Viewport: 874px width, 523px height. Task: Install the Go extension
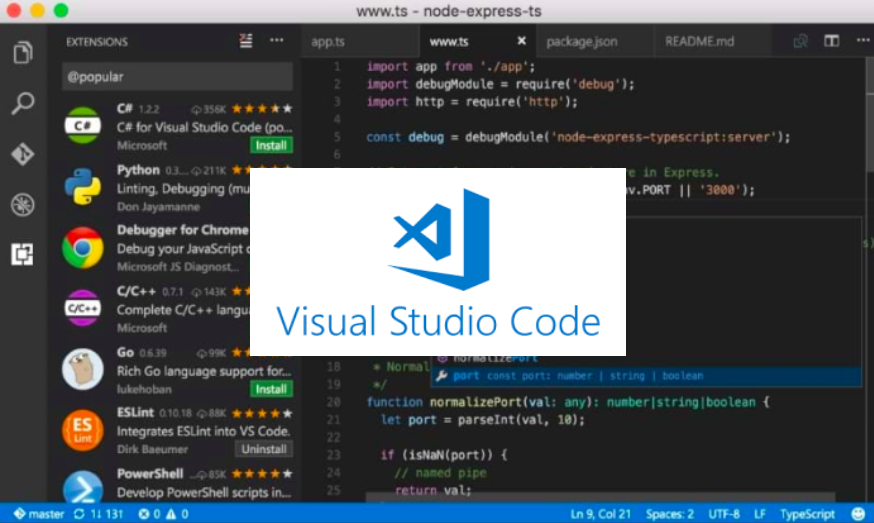pos(271,389)
